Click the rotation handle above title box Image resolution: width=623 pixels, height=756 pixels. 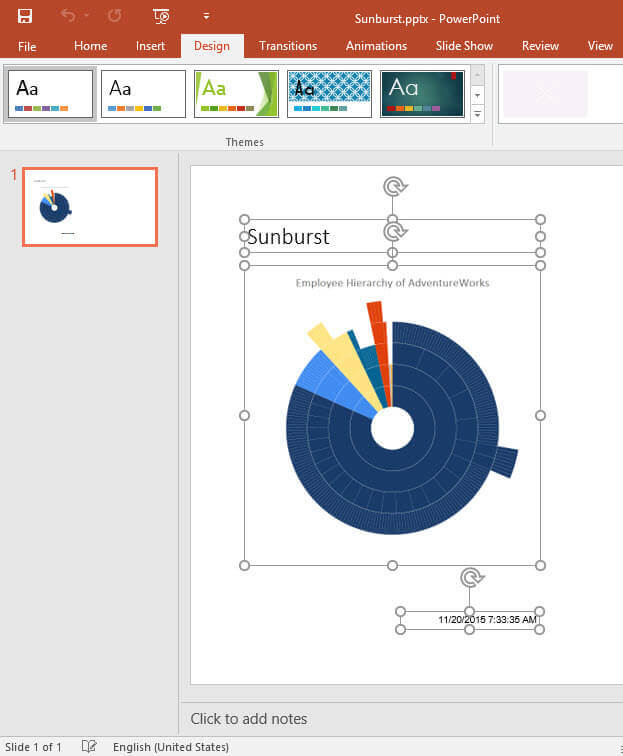[394, 186]
